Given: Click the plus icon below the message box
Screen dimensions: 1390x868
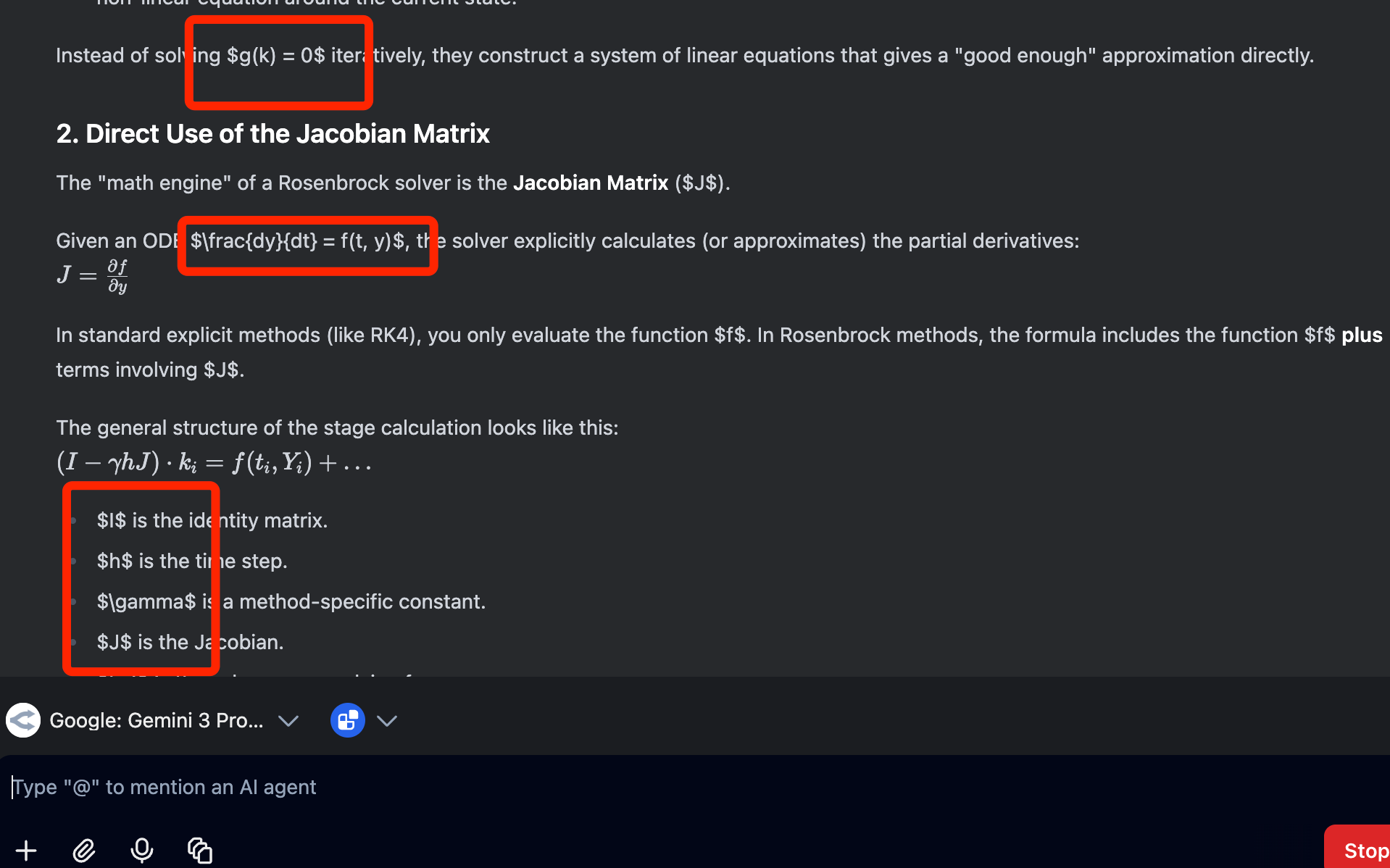Looking at the screenshot, I should [26, 850].
